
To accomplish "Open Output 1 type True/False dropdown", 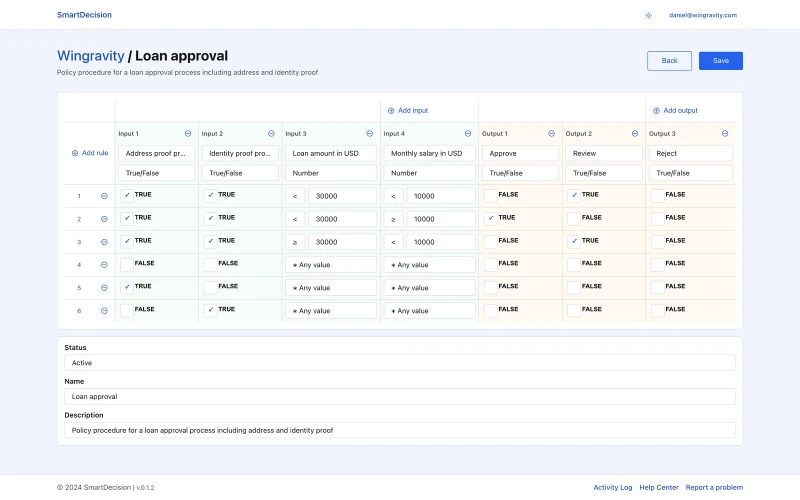I will click(x=520, y=173).
